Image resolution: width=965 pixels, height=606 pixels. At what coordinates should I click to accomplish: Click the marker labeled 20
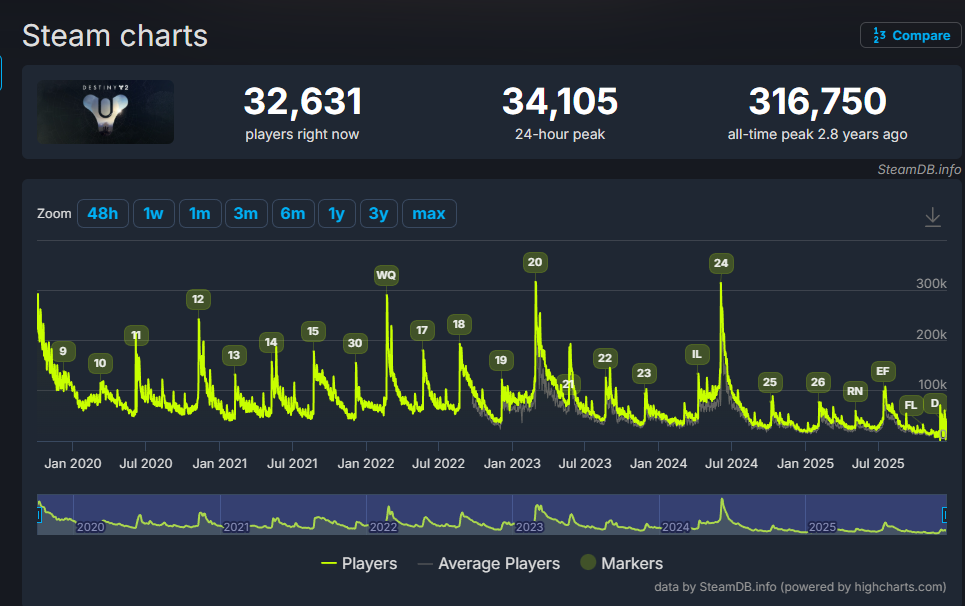(535, 262)
